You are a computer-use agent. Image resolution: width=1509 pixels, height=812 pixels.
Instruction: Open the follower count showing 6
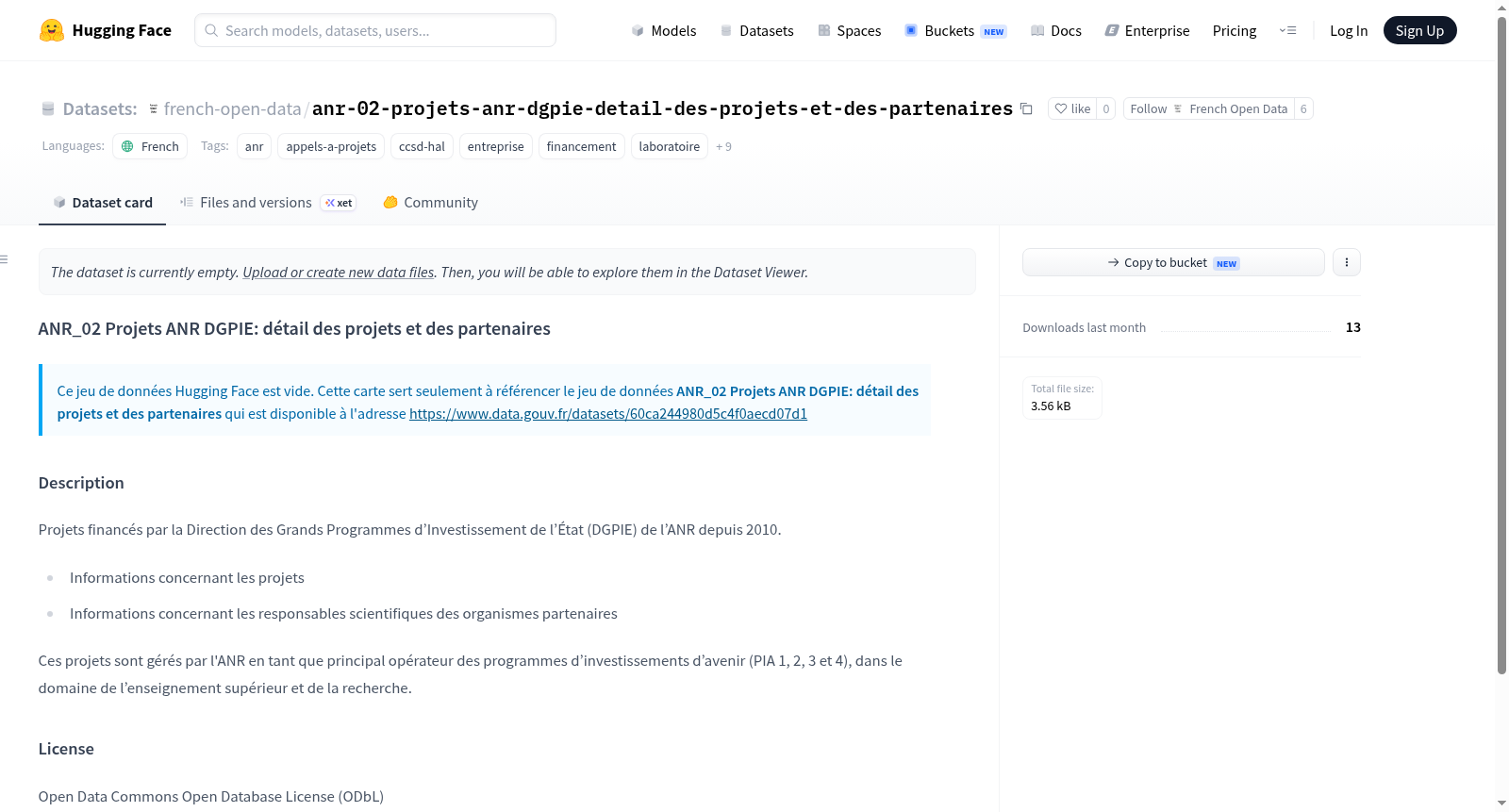pos(1303,109)
